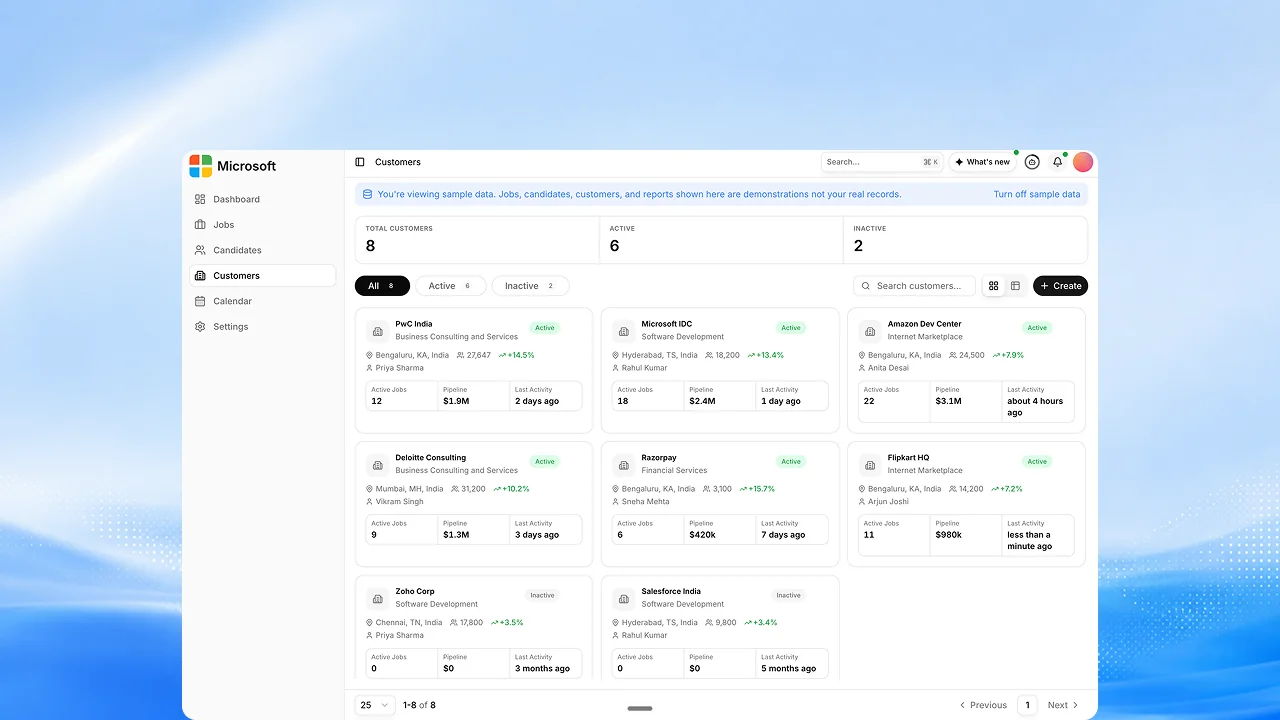The height and width of the screenshot is (720, 1280).
Task: Click Amazon Dev Center card title
Action: pos(924,324)
